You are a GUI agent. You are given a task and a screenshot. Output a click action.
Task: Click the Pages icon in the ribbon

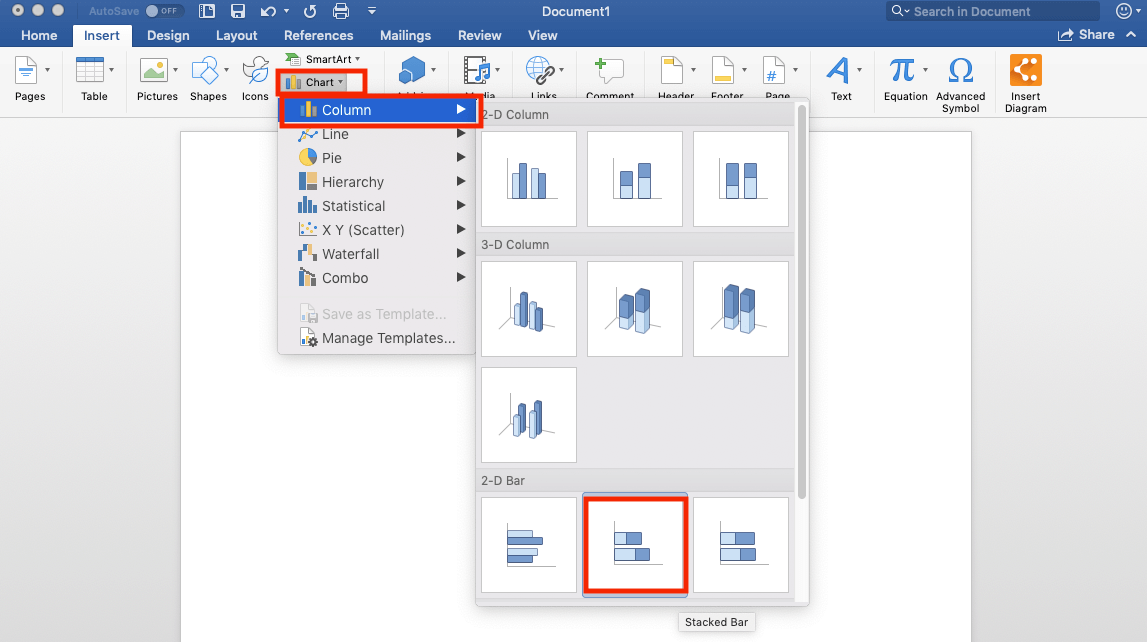tap(26, 71)
